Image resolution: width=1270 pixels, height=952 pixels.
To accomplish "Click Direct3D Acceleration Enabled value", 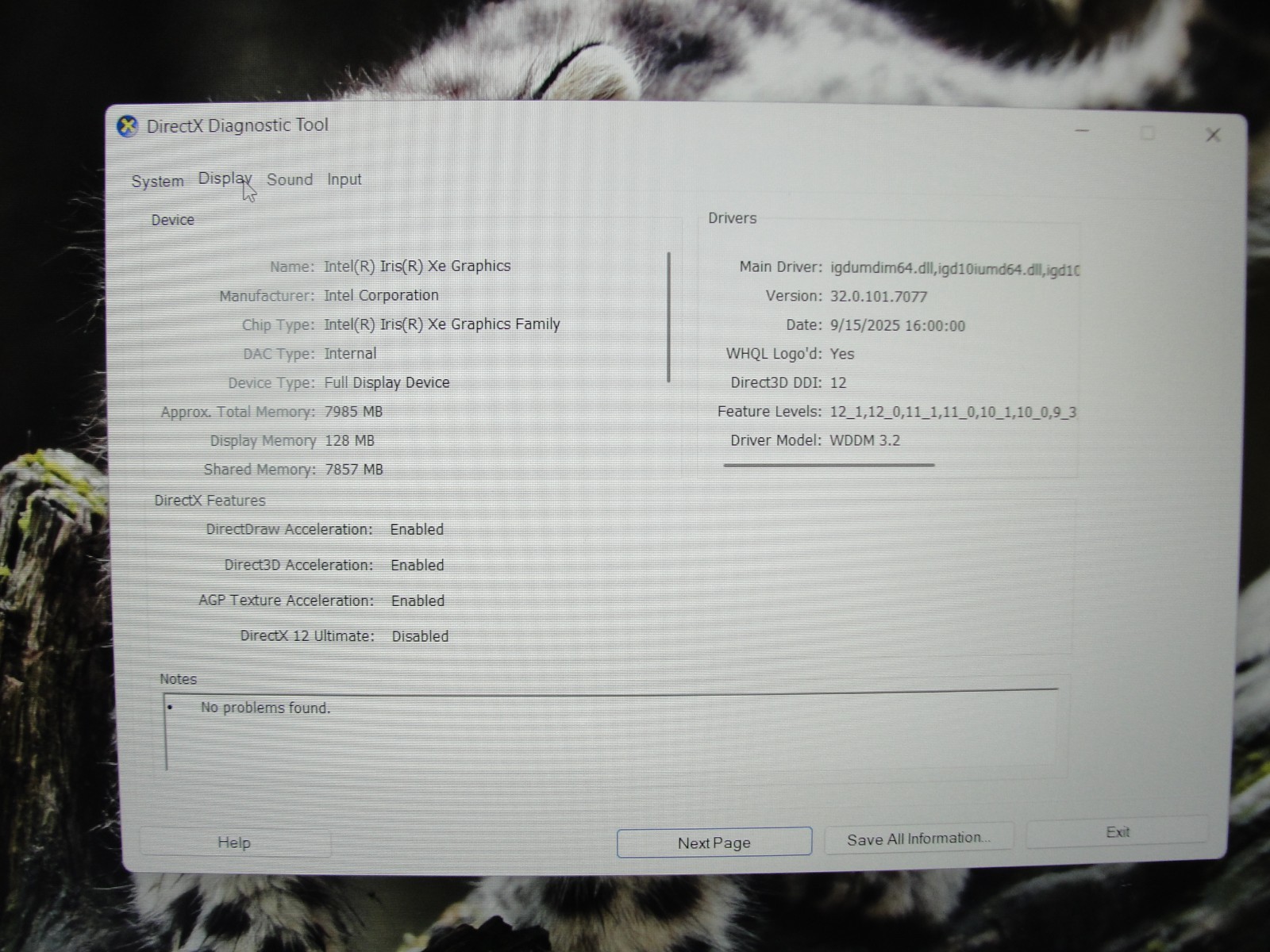I will click(418, 565).
